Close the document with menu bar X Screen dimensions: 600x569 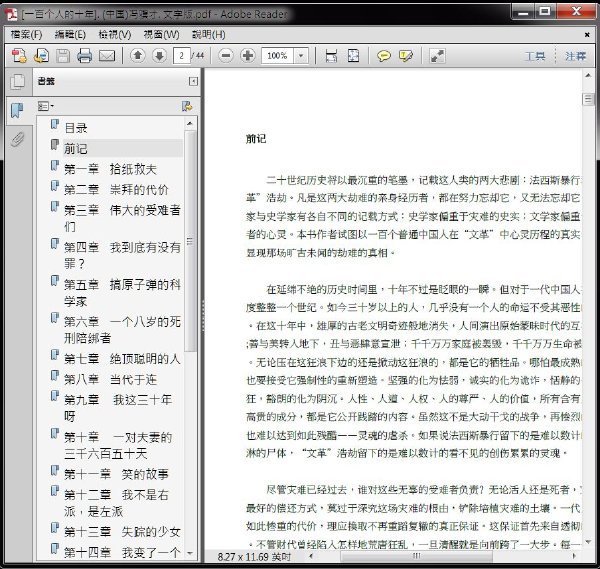[x=587, y=35]
